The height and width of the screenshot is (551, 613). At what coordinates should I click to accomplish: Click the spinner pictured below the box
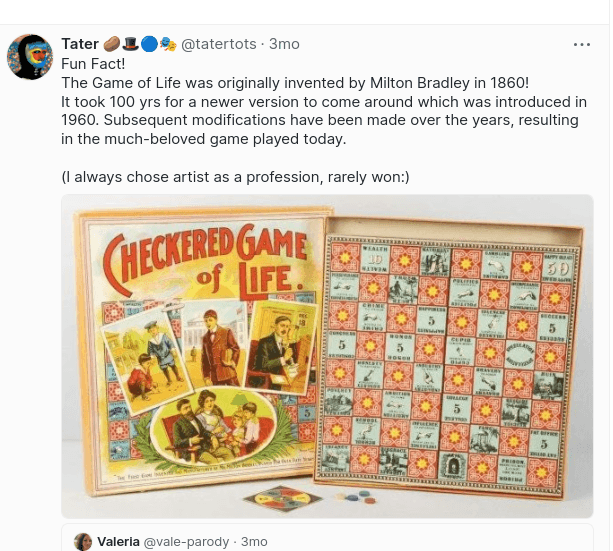click(x=282, y=498)
